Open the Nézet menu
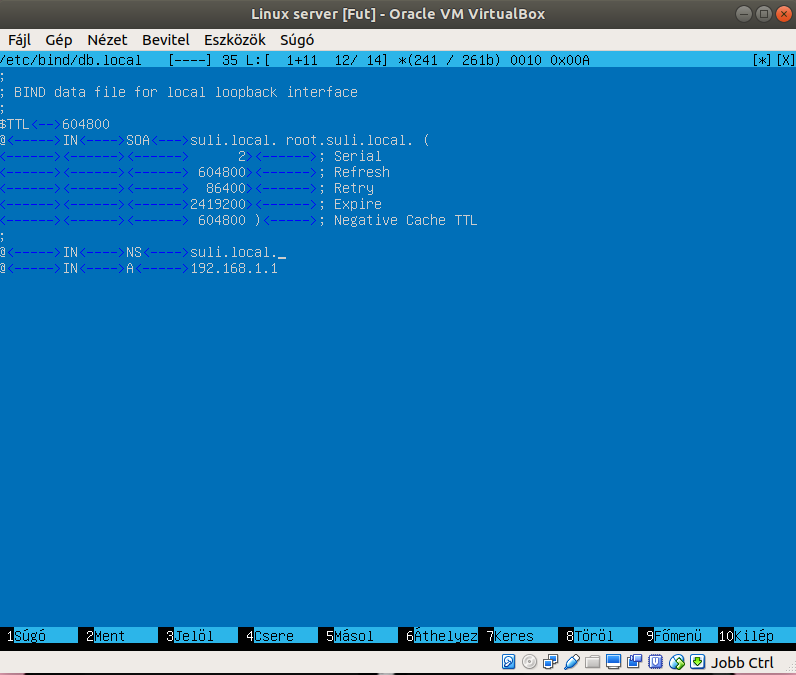This screenshot has width=796, height=675. coord(107,40)
